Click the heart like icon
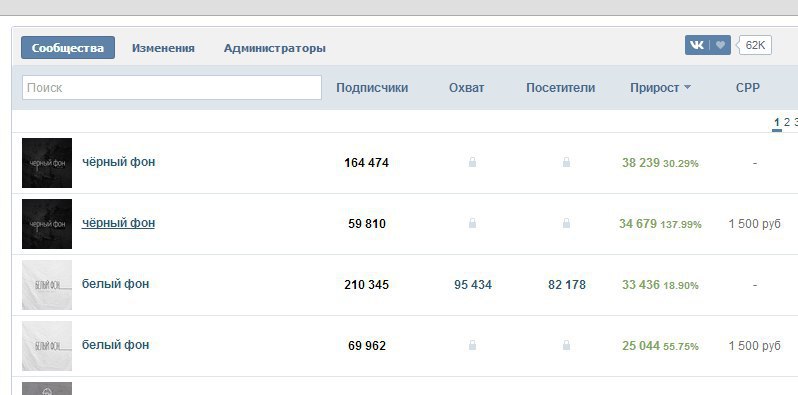Screen dimensions: 798x395 pos(720,45)
